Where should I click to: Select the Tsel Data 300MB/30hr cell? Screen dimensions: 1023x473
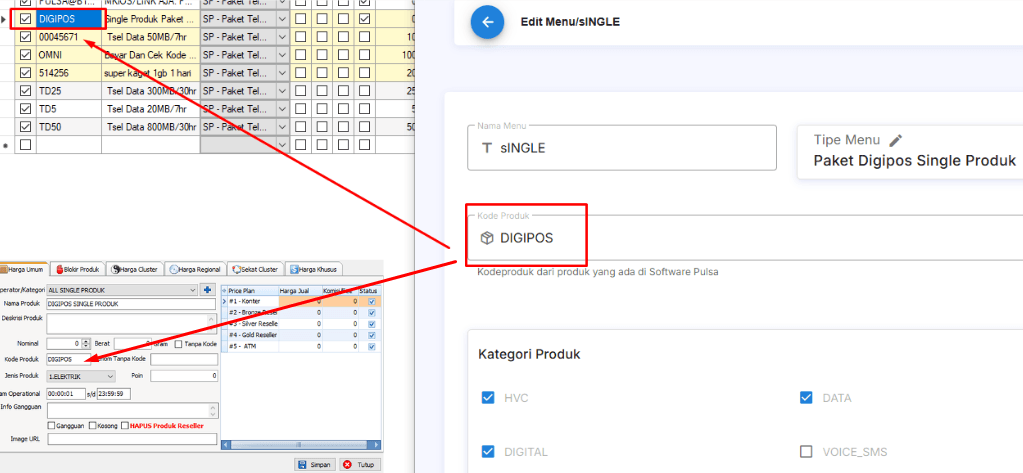(x=151, y=91)
